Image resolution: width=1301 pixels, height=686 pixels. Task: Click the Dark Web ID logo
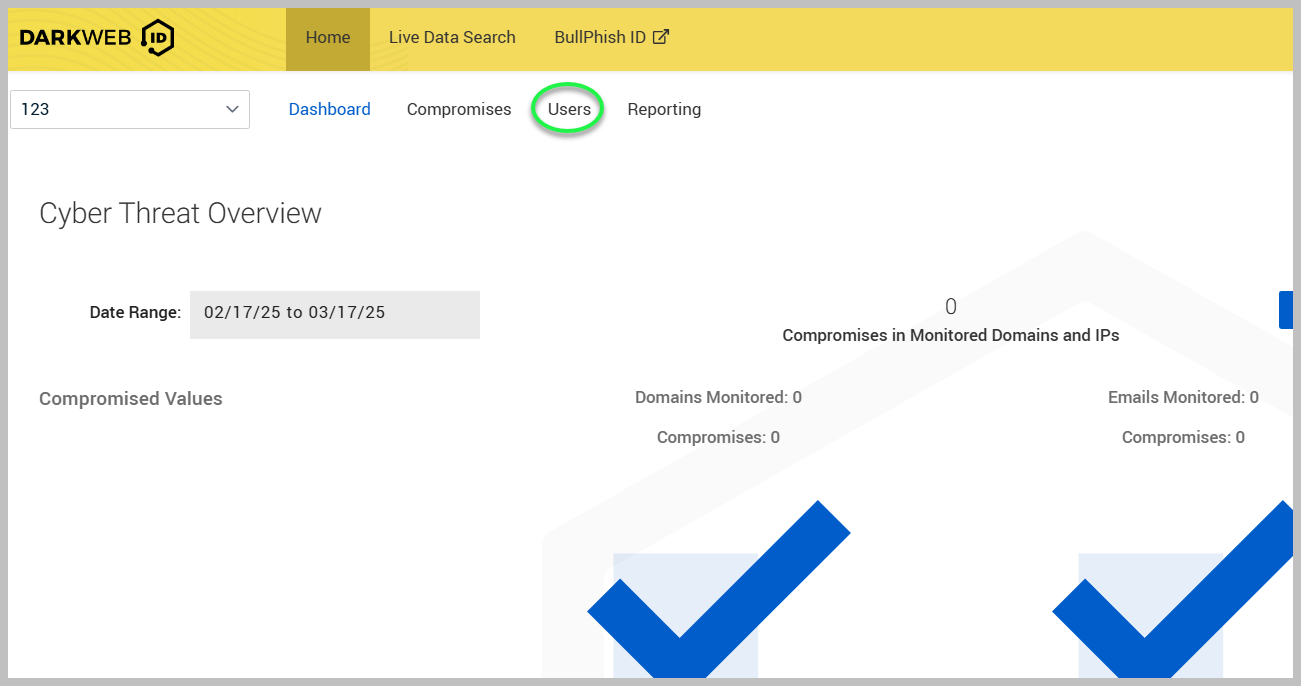point(97,38)
